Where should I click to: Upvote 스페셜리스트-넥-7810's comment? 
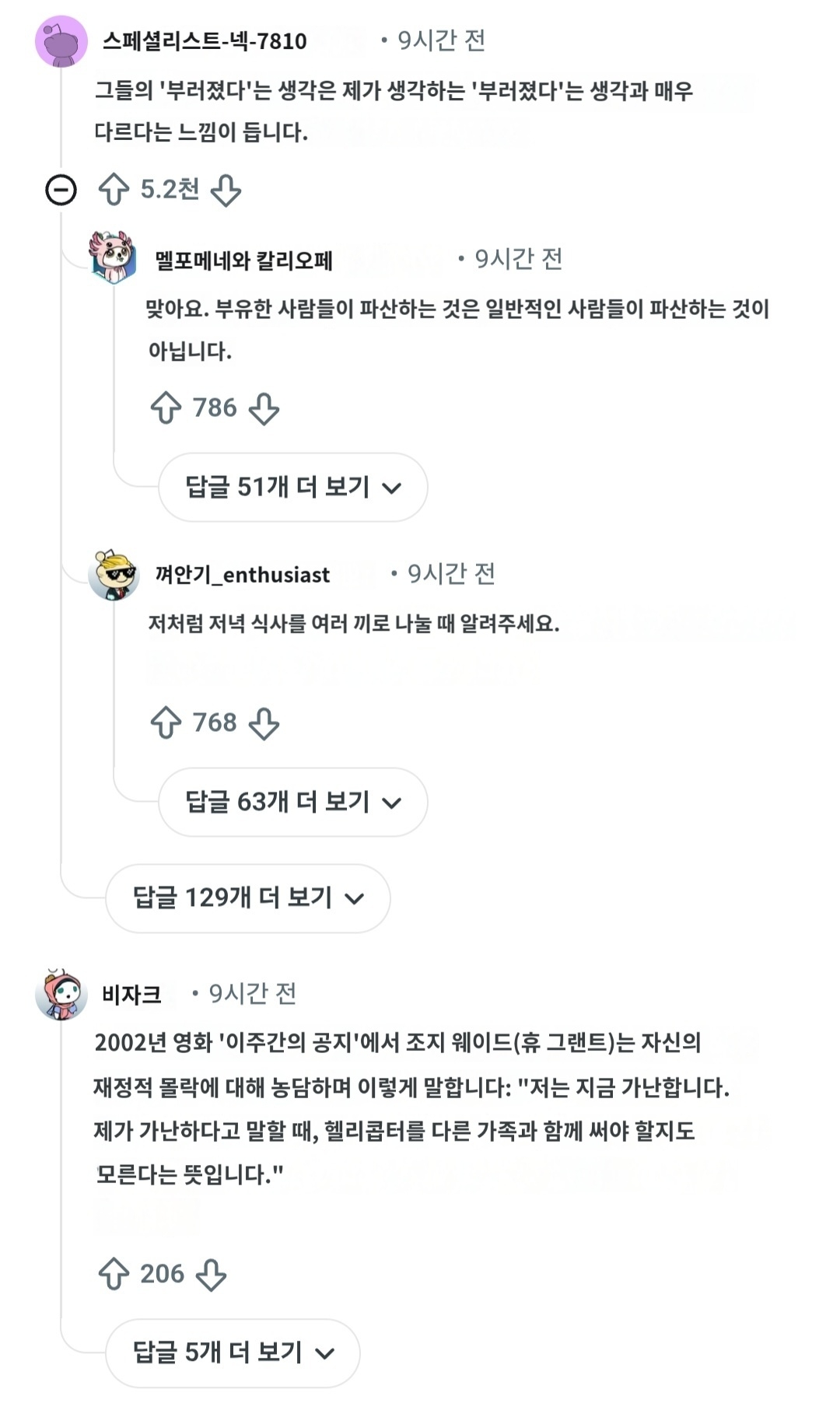click(x=114, y=190)
